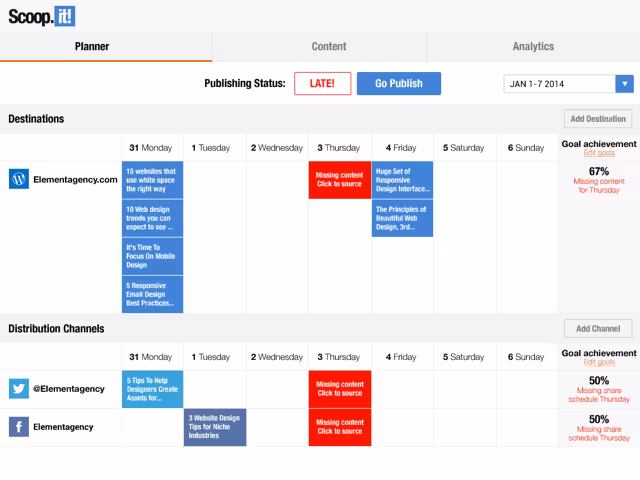Open Edit goals link under Distribution Channels
This screenshot has height=480, width=640.
(599, 362)
